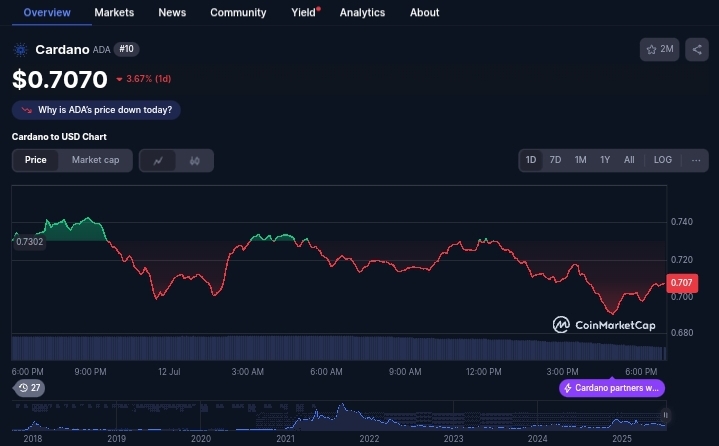Open the 27 history events badge
Screen dimensions: 719x446
pos(29,388)
